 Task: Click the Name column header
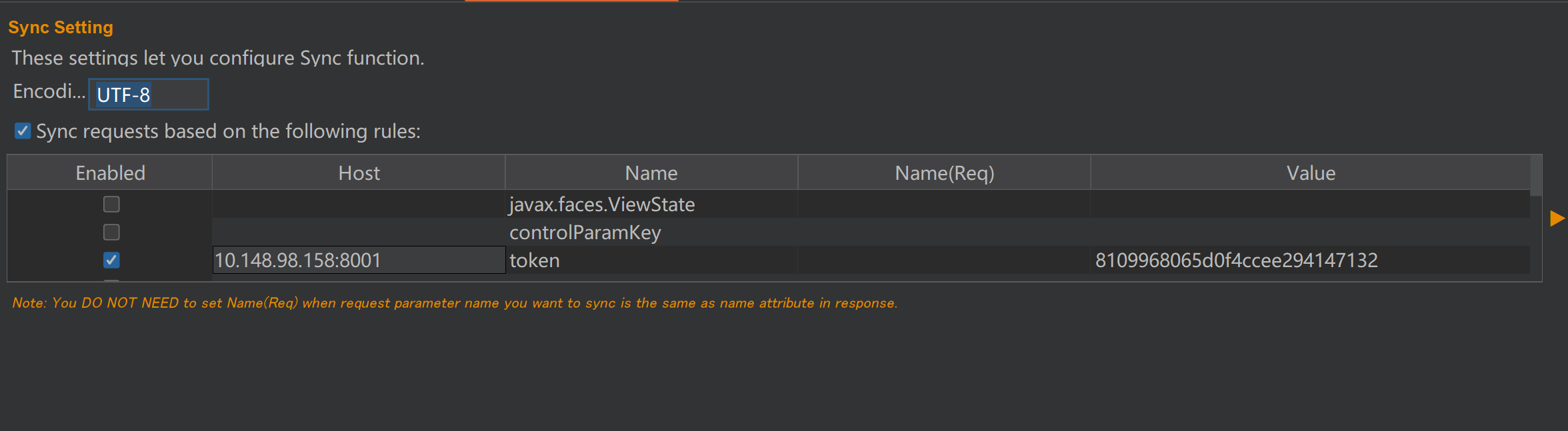(651, 173)
